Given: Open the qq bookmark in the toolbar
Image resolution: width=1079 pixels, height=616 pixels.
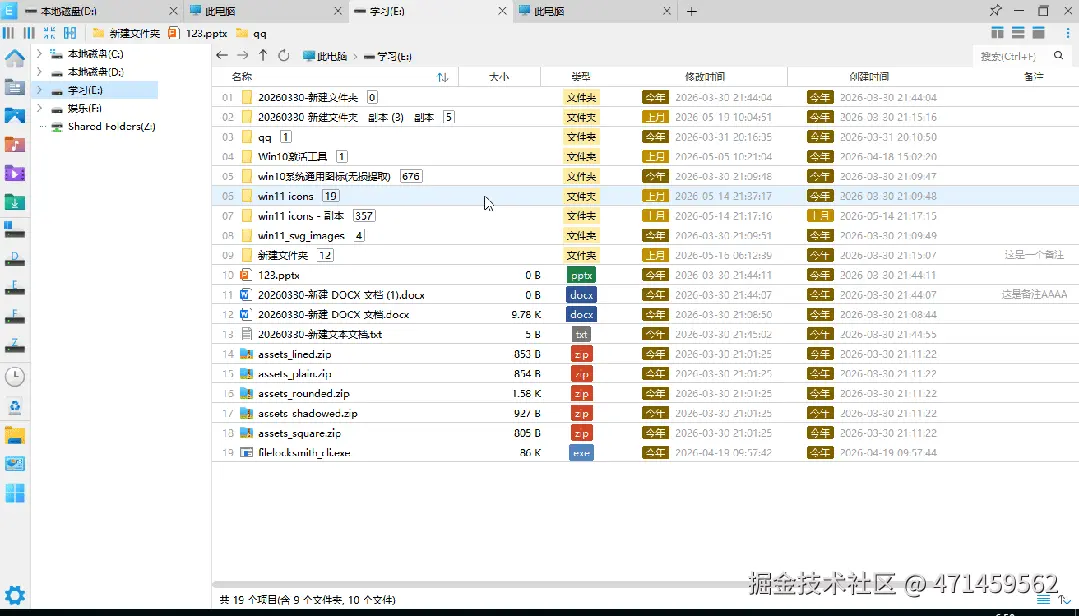Looking at the screenshot, I should click(251, 33).
